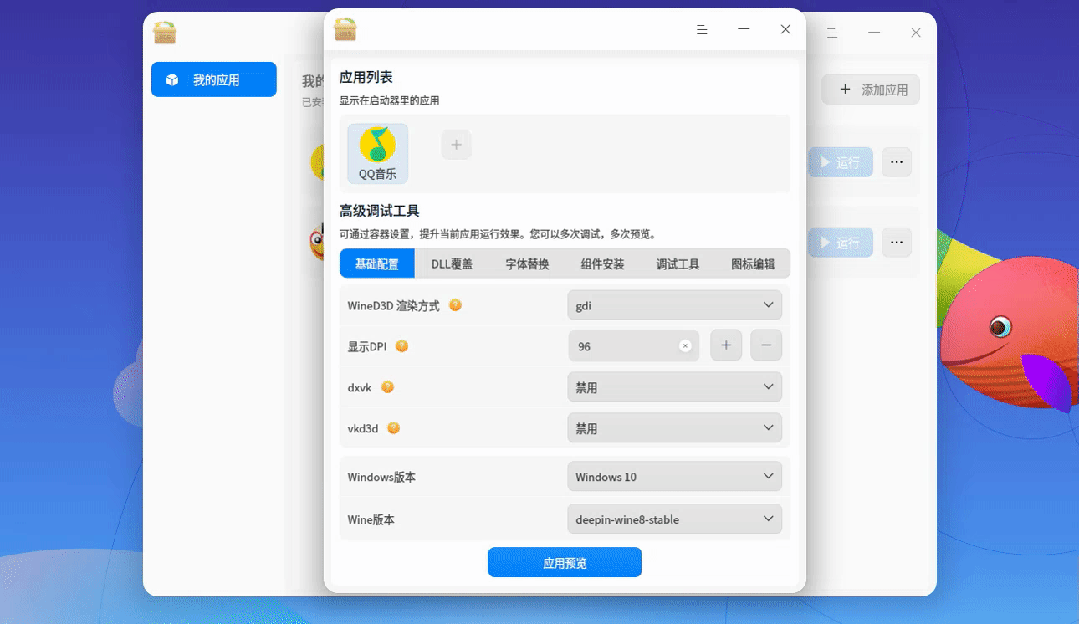Open the package icon in dialog title bar
Image resolution: width=1079 pixels, height=624 pixels.
(x=345, y=30)
